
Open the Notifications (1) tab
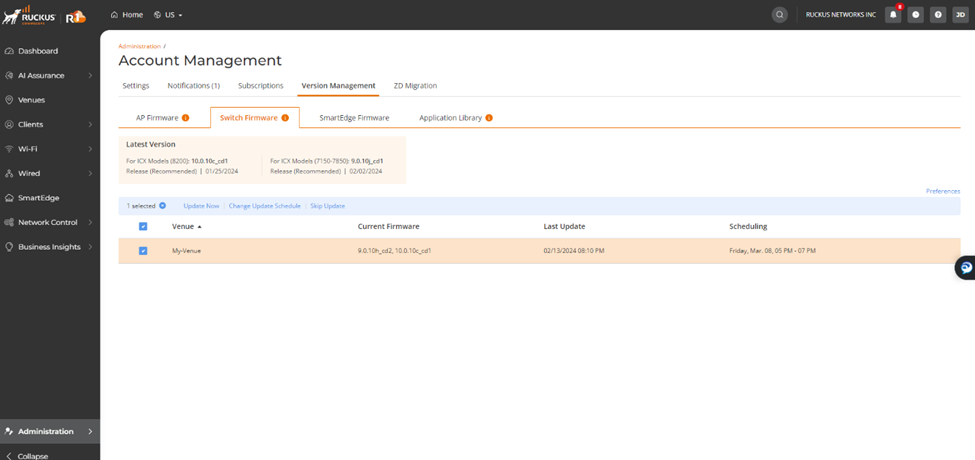click(193, 86)
